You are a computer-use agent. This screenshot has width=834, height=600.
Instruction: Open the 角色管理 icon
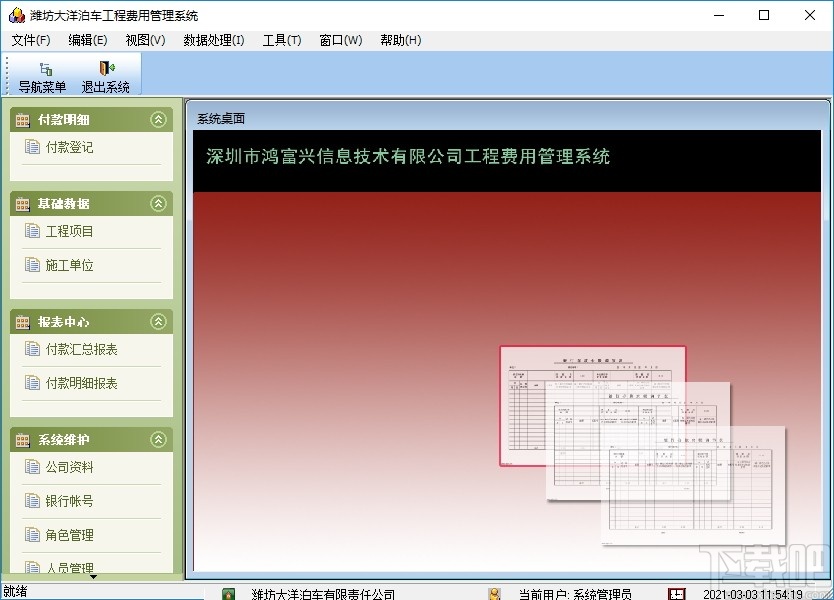pos(34,535)
